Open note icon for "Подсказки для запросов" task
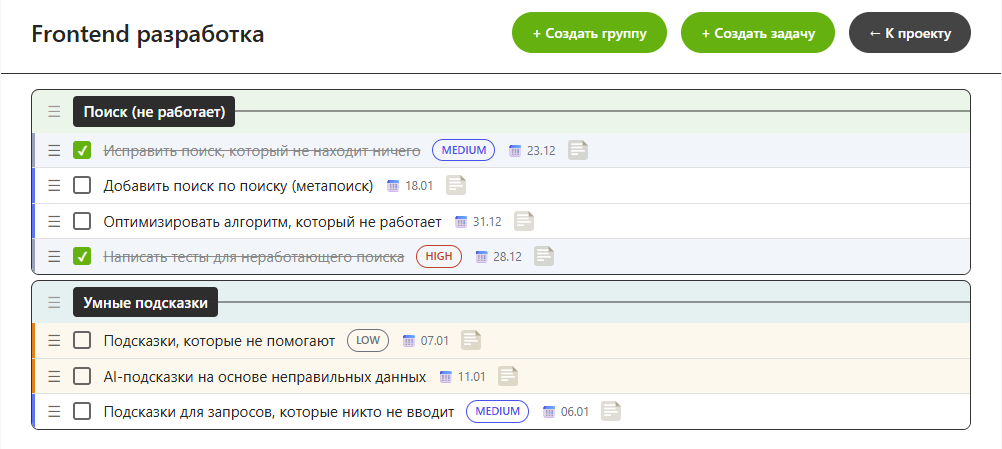 611,411
